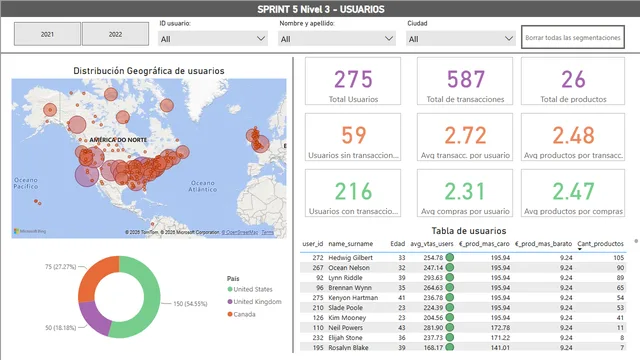
Task: Select the Brennan Wynn table row
Action: point(463,288)
